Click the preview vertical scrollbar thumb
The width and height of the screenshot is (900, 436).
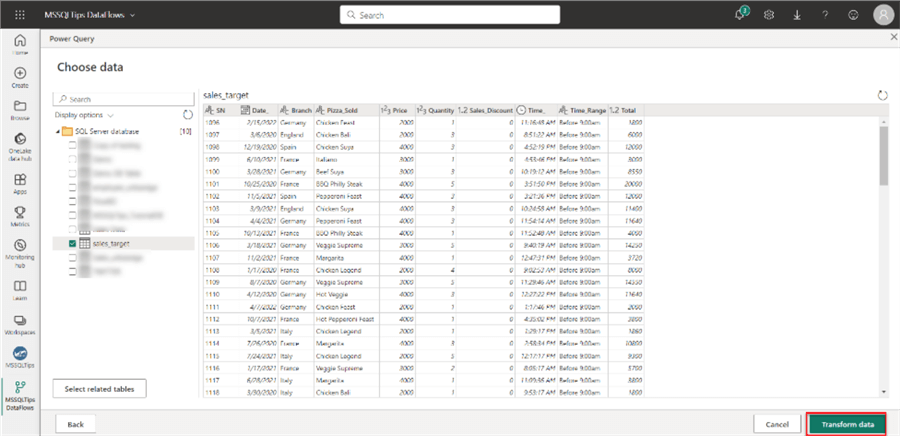coord(883,154)
